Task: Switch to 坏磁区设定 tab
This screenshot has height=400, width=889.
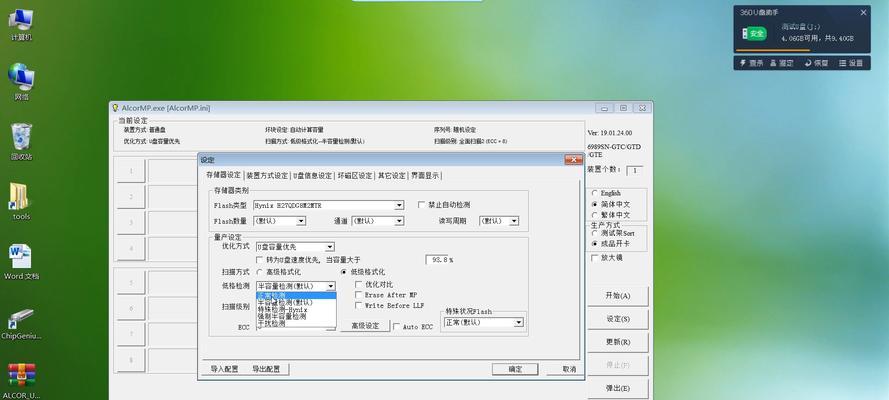Action: tap(355, 176)
